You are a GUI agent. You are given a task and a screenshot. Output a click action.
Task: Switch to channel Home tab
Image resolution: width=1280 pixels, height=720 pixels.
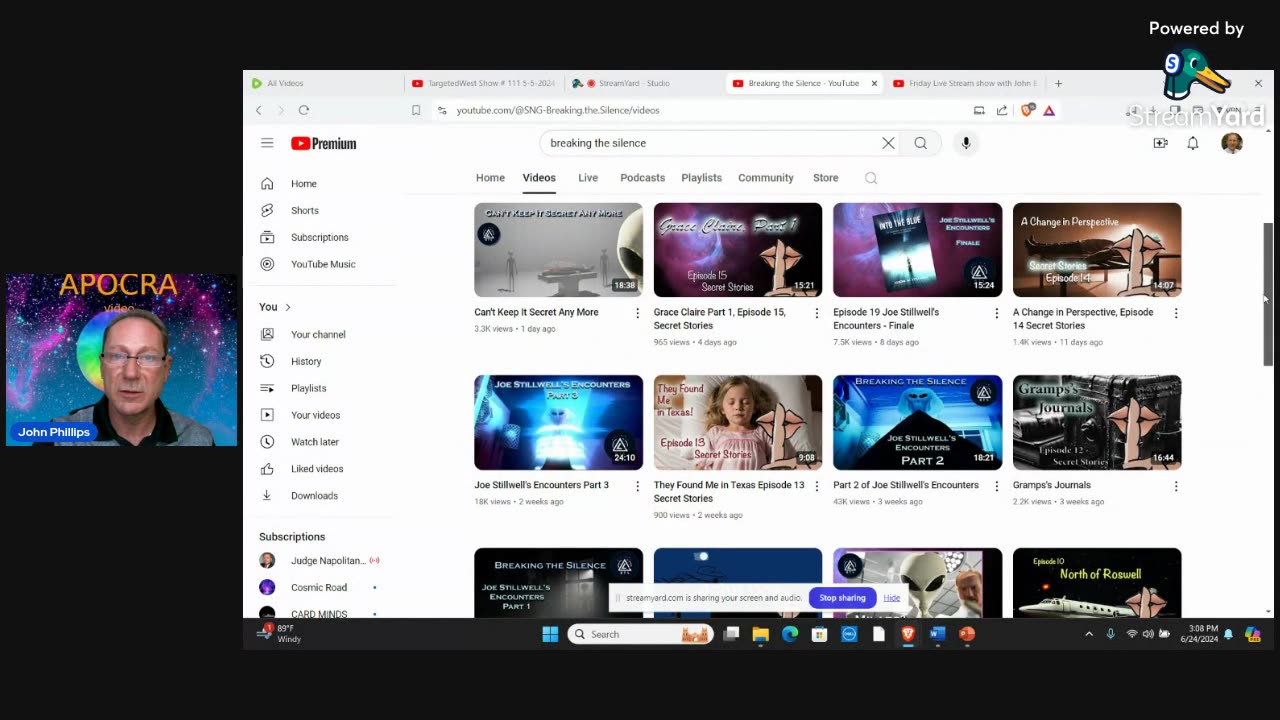coord(490,178)
